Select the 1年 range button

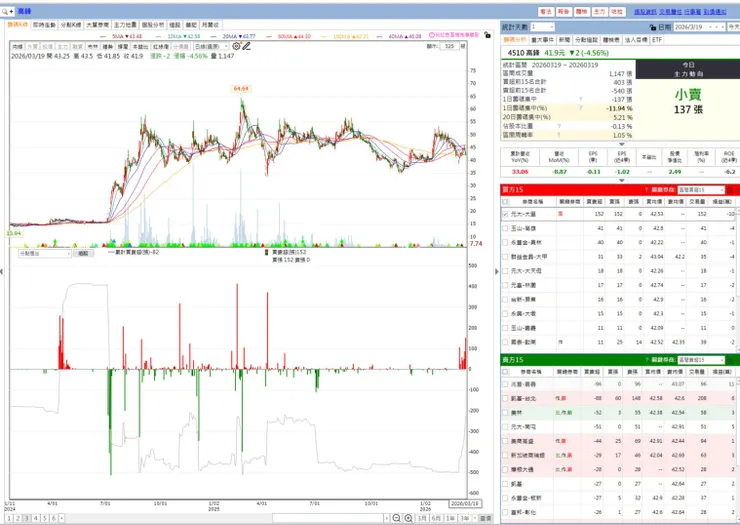click(x=451, y=518)
